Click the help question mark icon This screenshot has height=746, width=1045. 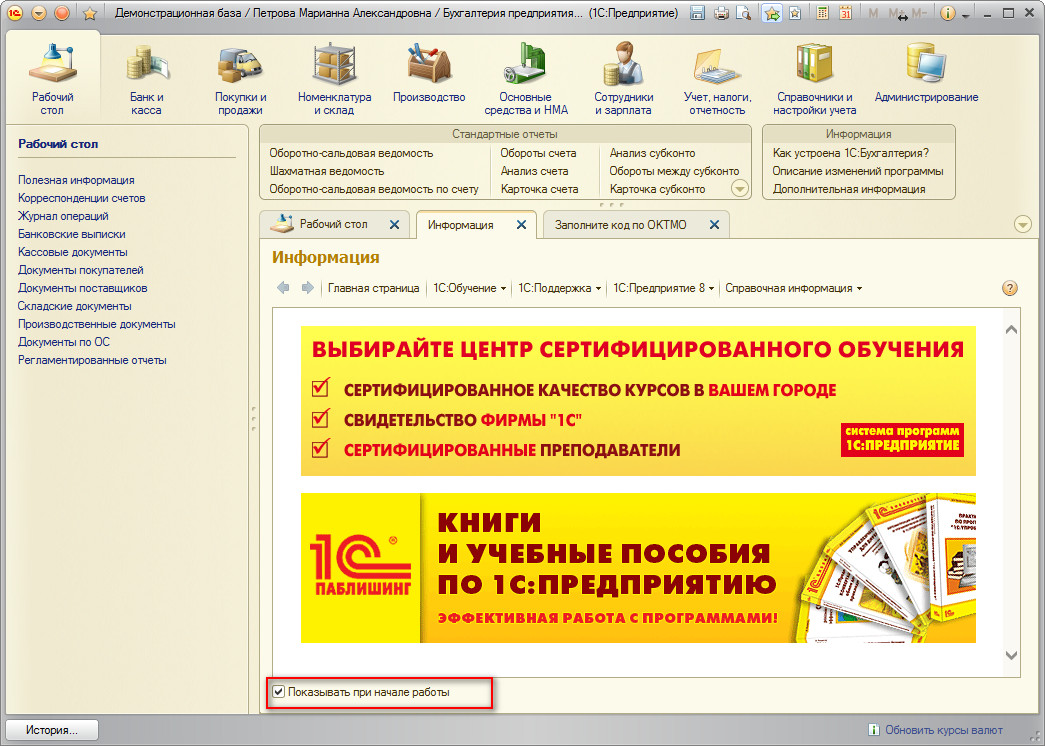tap(1010, 288)
